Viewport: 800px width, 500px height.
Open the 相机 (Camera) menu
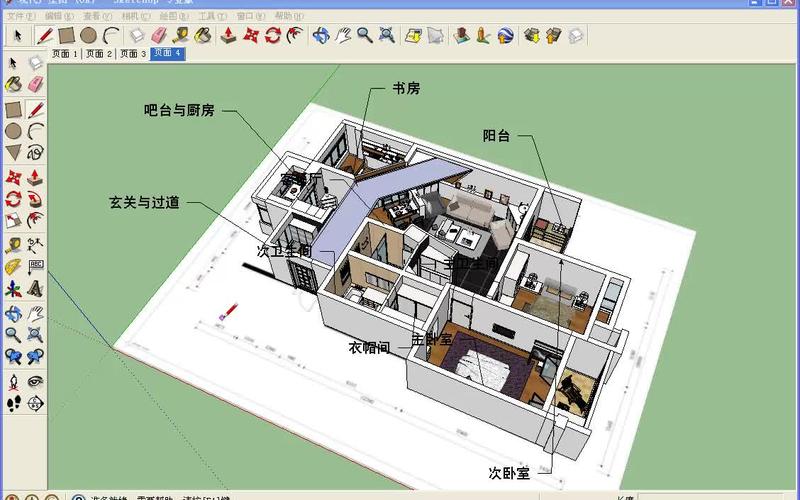click(x=136, y=16)
